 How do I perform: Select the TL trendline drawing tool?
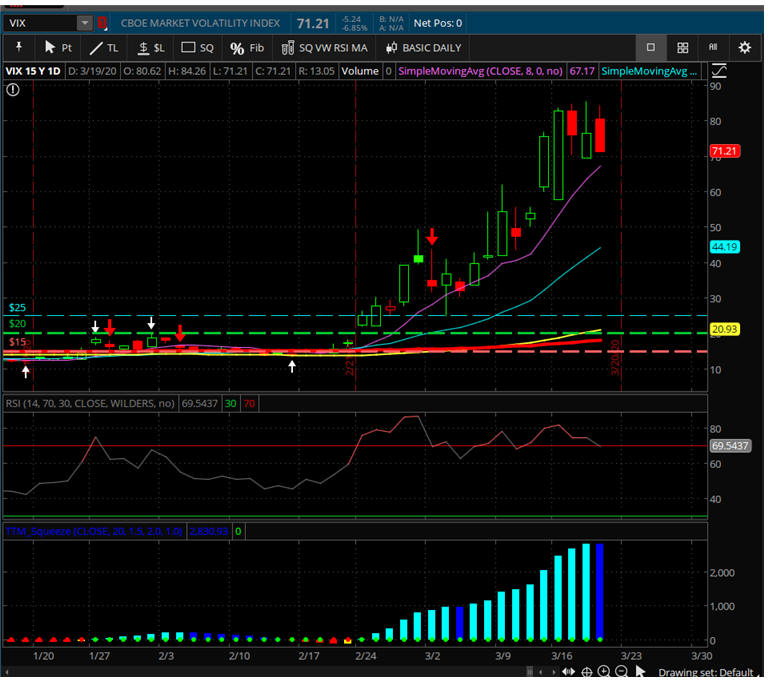104,47
